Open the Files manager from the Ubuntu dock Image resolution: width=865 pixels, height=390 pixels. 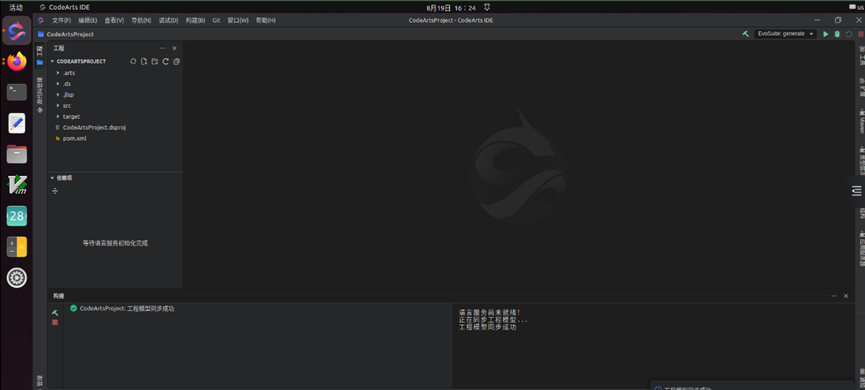pos(17,154)
